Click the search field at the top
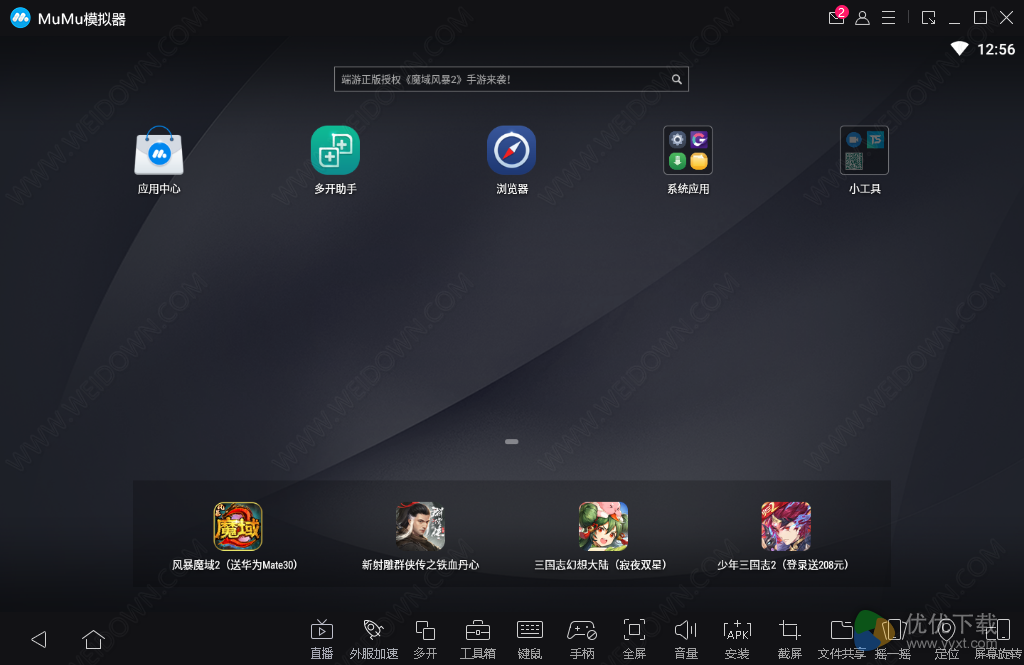This screenshot has width=1024, height=665. [511, 79]
